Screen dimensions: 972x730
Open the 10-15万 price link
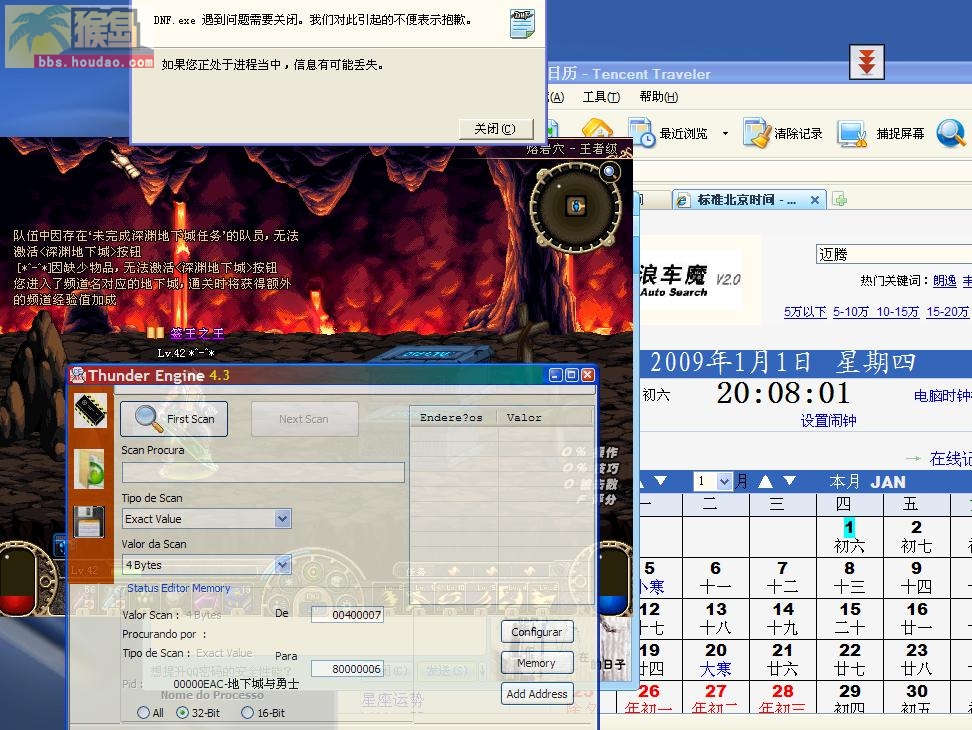pos(898,312)
